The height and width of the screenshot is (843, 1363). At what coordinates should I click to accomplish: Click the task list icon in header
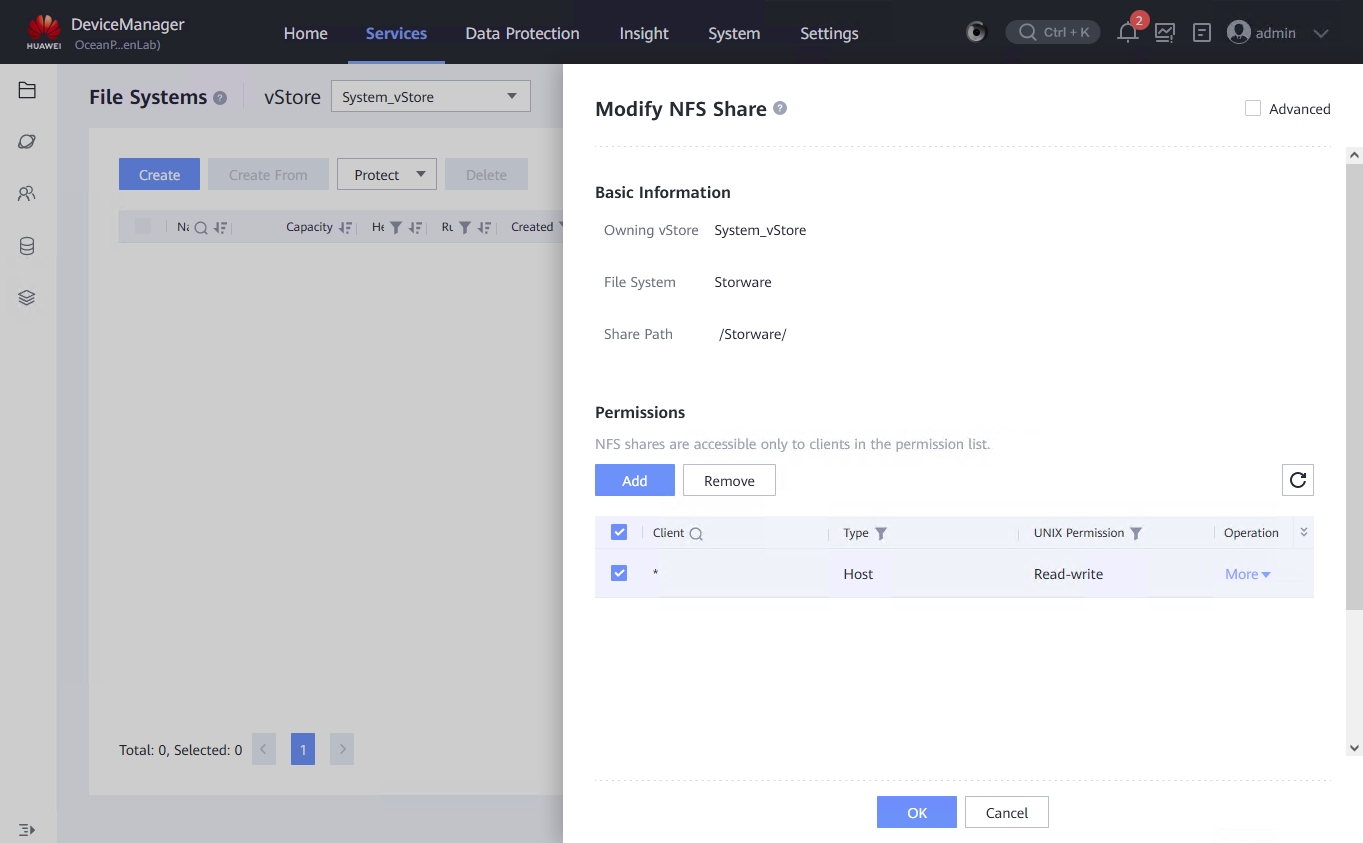1202,33
